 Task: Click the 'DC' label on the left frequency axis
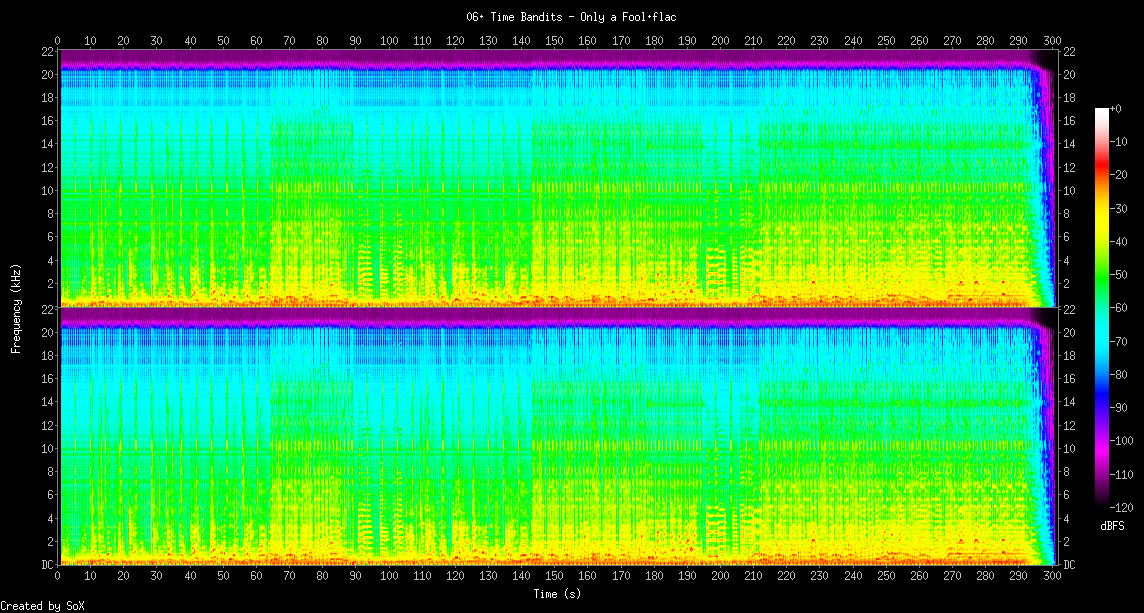click(x=47, y=564)
